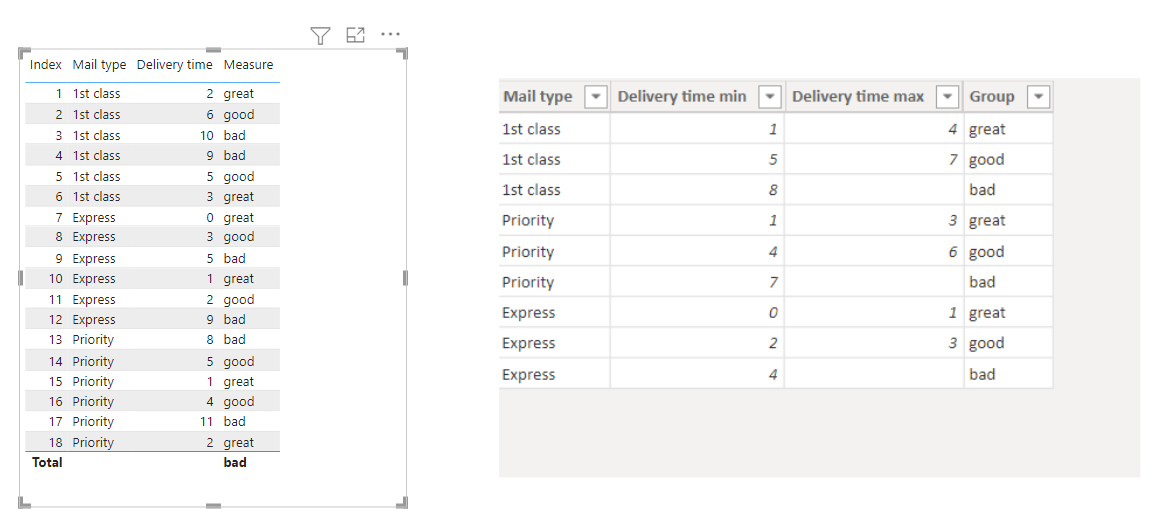The width and height of the screenshot is (1157, 515).
Task: Click the left-middle resize handle of the visual
Action: pyautogui.click(x=21, y=277)
